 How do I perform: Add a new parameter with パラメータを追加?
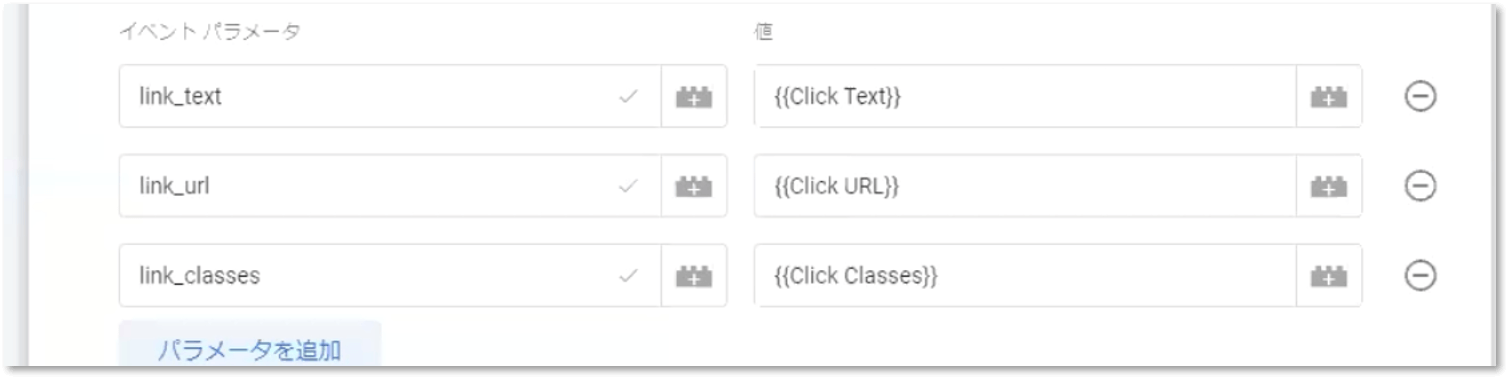coord(250,349)
